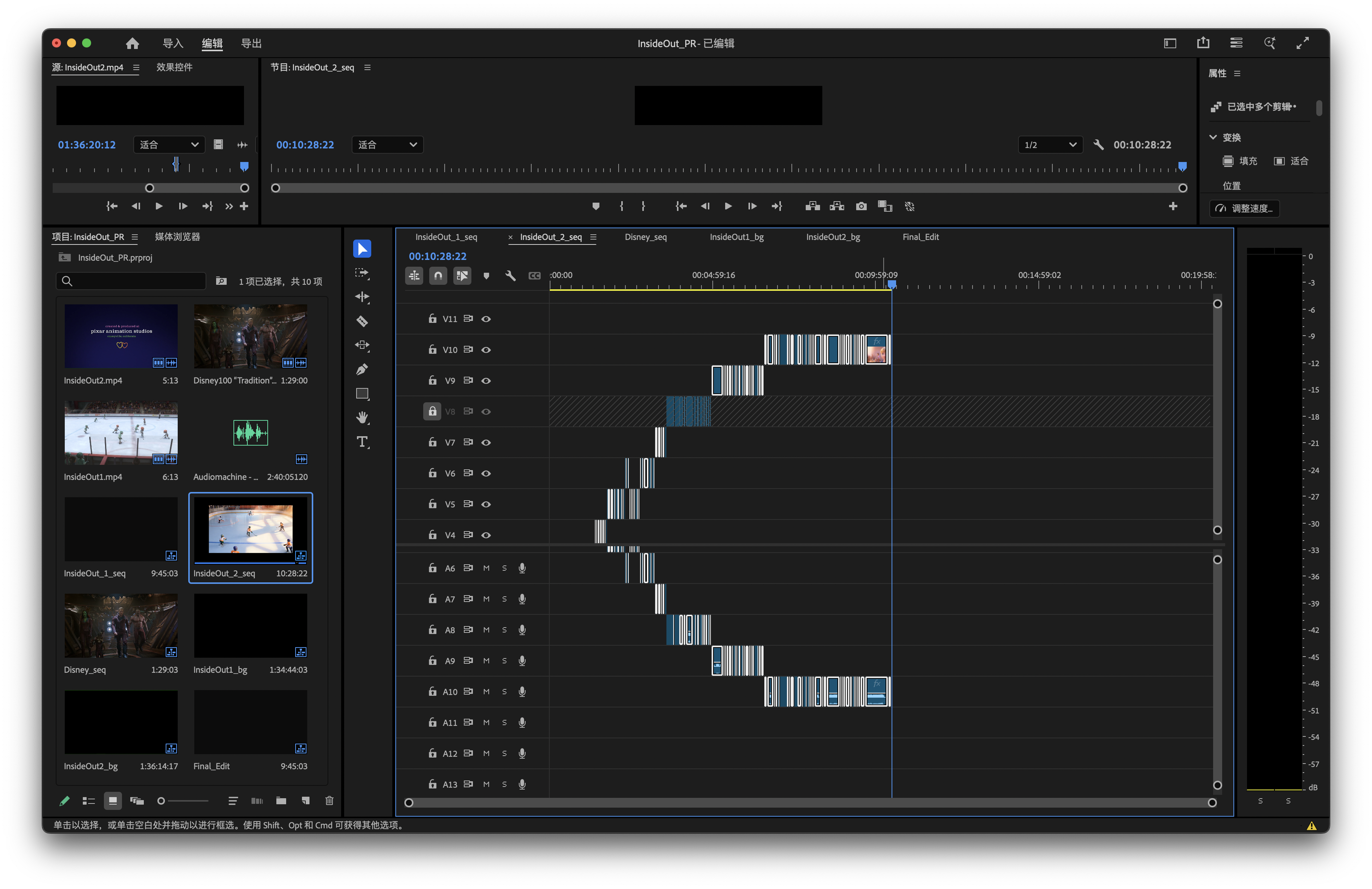Play the source monitor clip
Screen dimensions: 1372x889
tap(159, 206)
